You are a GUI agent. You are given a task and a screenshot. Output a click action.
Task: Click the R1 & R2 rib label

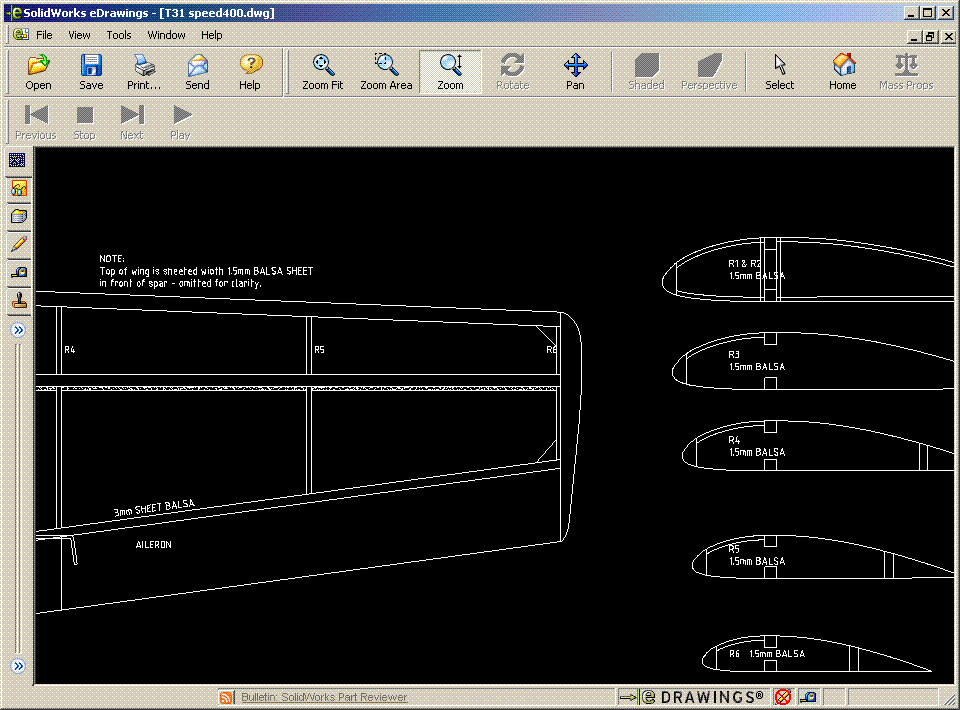point(744,264)
